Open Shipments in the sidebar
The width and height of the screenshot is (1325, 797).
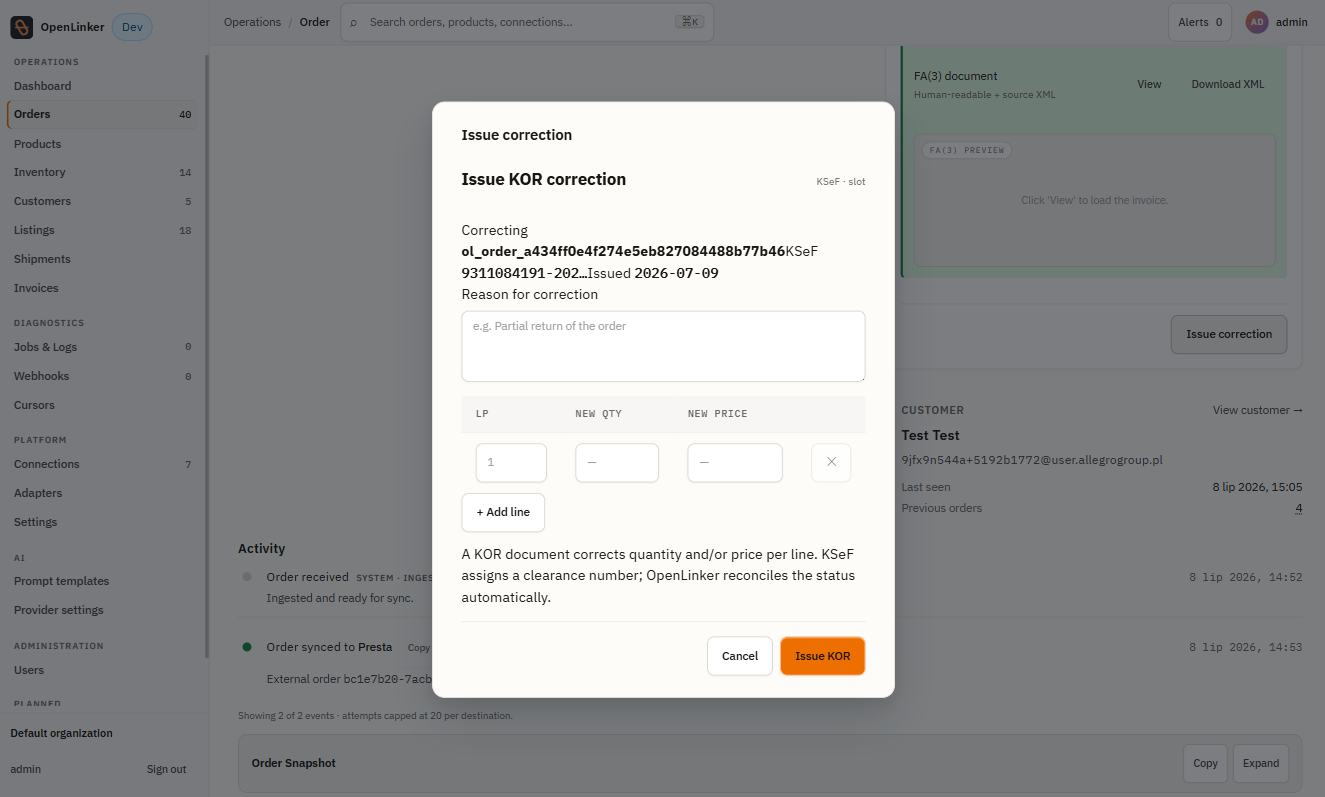[102, 259]
